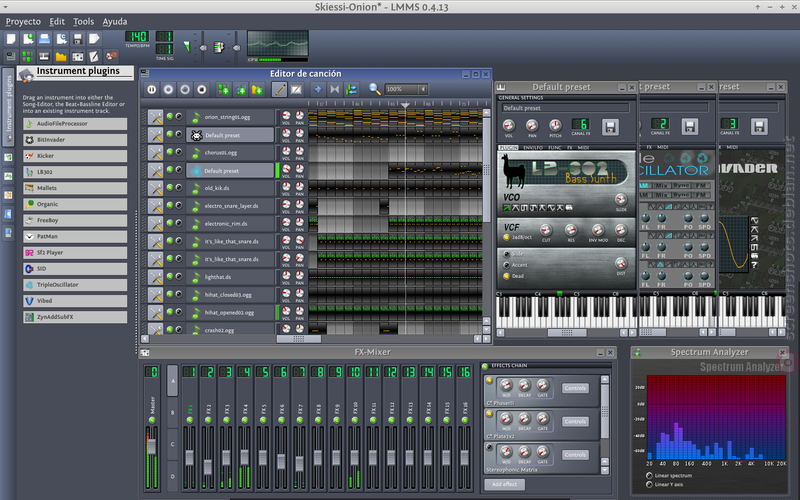Viewport: 800px width, 500px height.
Task: Toggle solo on the chorus01.ogg track
Action: [x=179, y=152]
